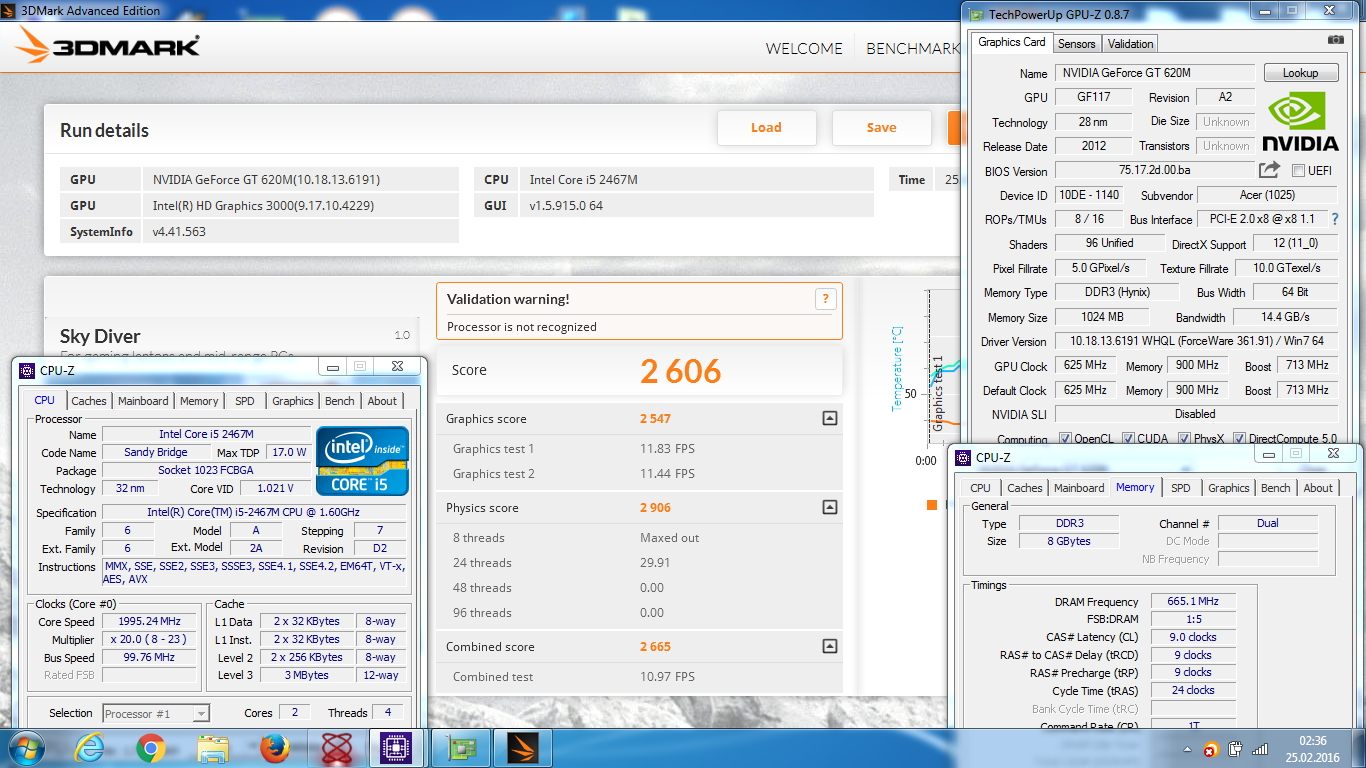Screen dimensions: 1366x768
Task: Open Graphics tab in the CPU-Z Memory window
Action: click(1229, 488)
